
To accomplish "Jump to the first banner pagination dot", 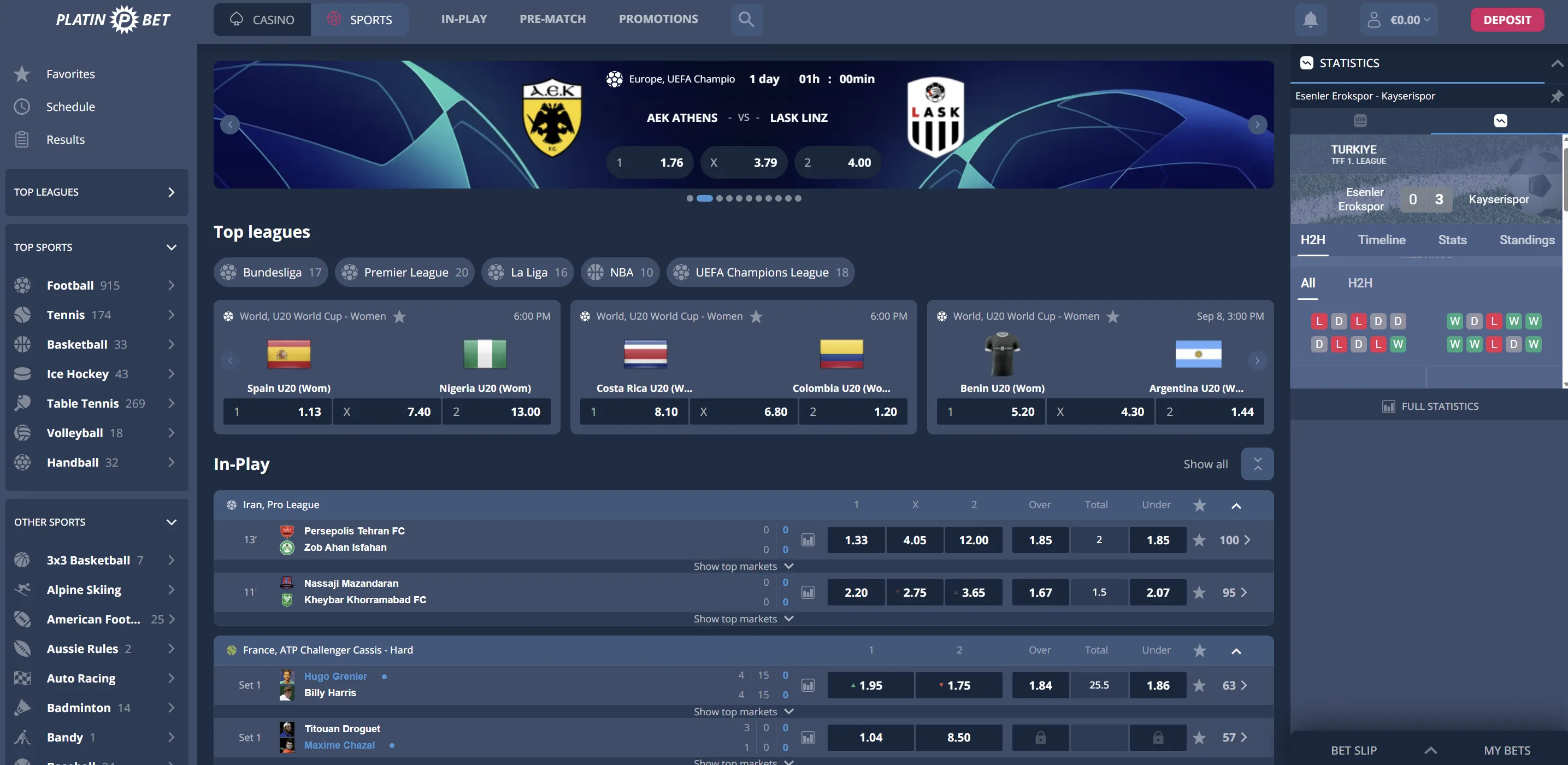I will pyautogui.click(x=689, y=198).
